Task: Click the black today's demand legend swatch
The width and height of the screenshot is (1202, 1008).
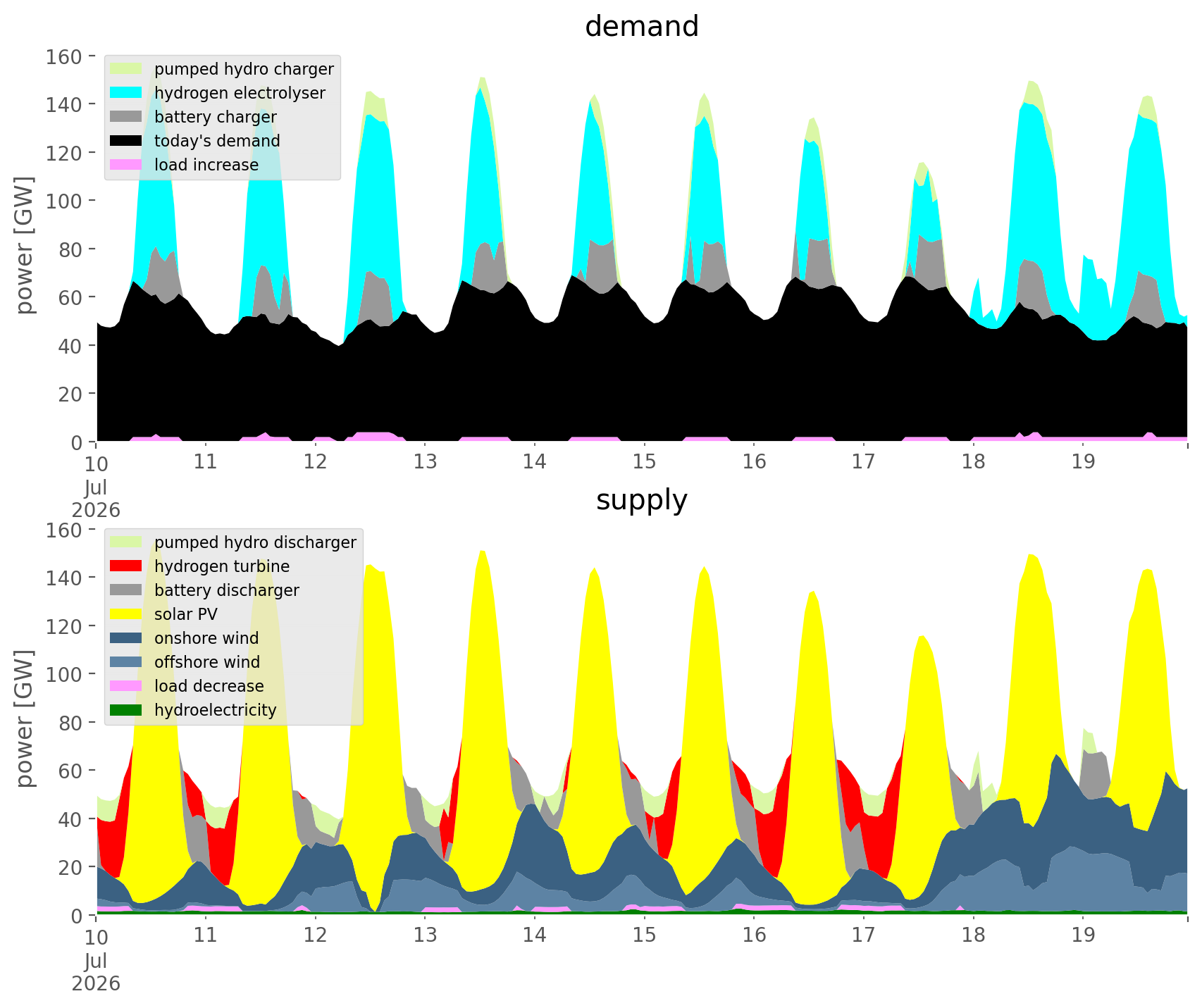Action: (127, 141)
